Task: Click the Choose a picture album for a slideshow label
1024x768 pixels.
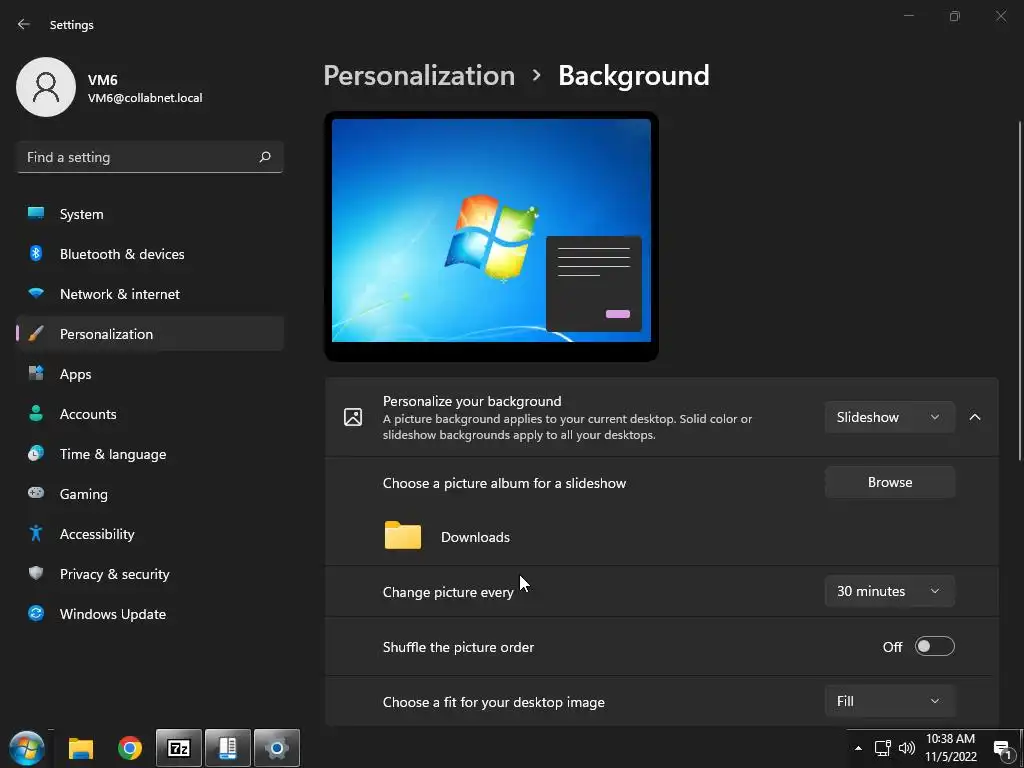Action: (x=504, y=483)
